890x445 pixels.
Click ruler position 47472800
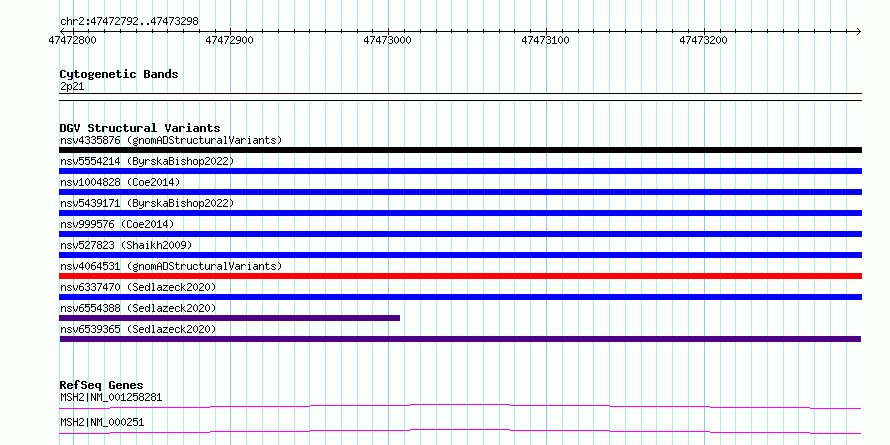[x=72, y=40]
